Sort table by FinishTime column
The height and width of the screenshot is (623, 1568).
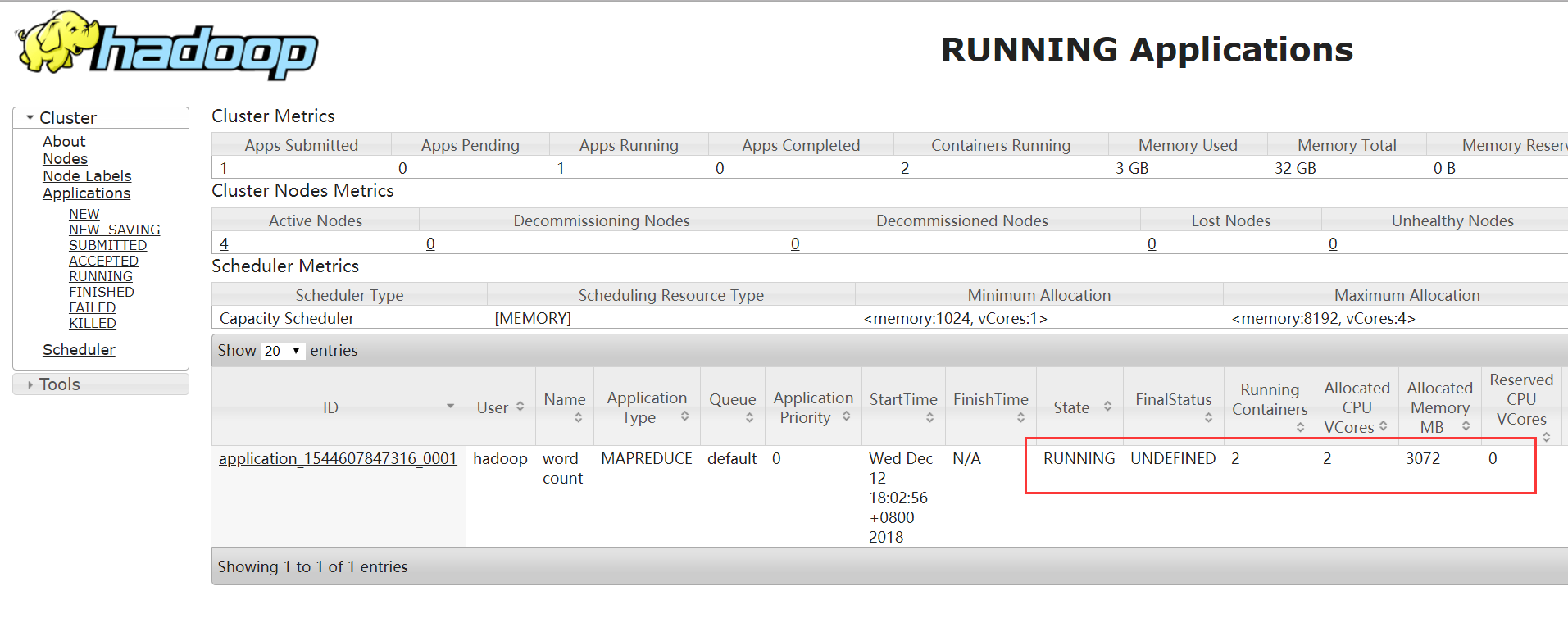[x=990, y=407]
